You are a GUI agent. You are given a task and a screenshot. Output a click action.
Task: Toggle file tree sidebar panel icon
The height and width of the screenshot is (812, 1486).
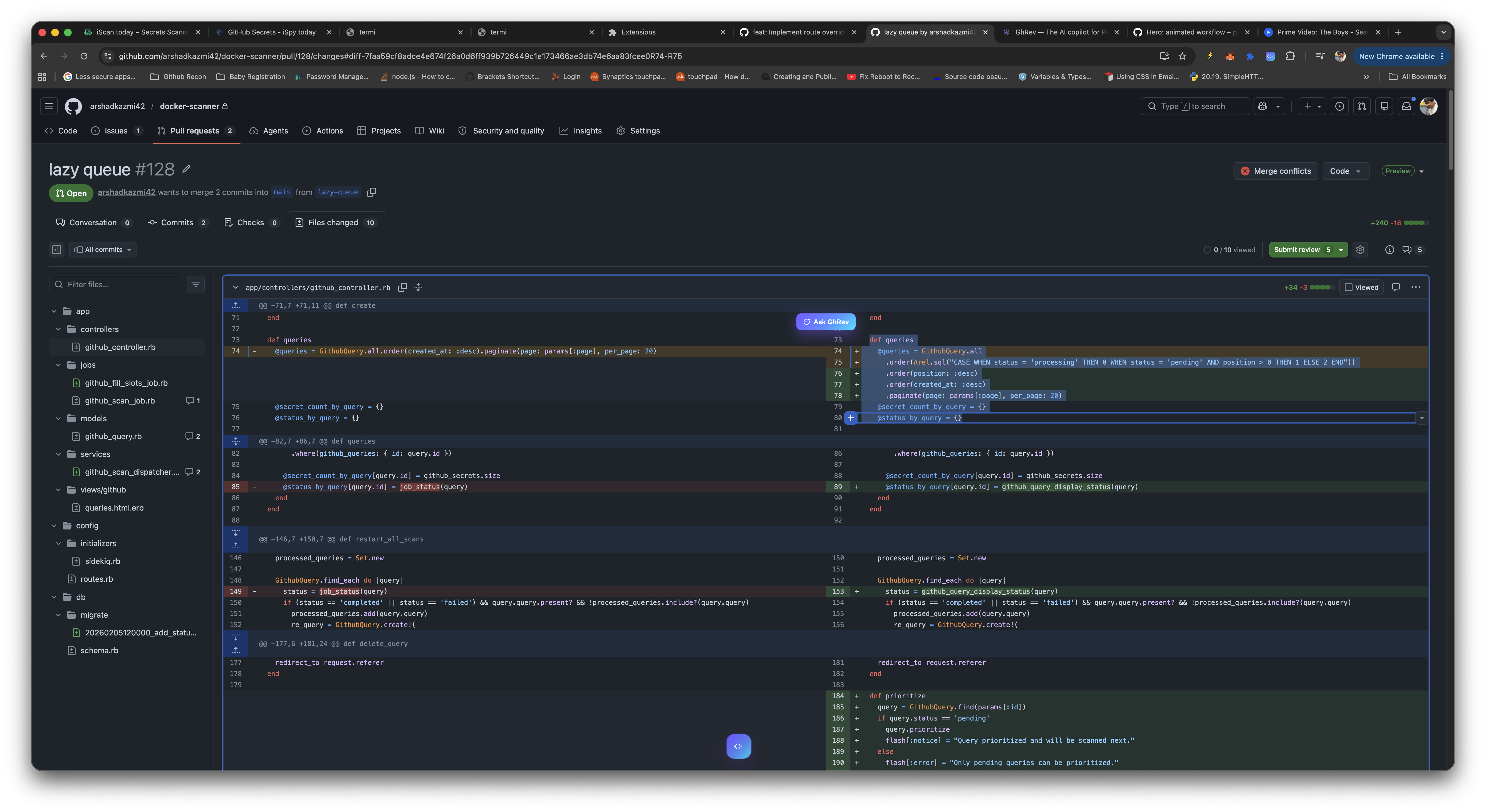coord(56,250)
